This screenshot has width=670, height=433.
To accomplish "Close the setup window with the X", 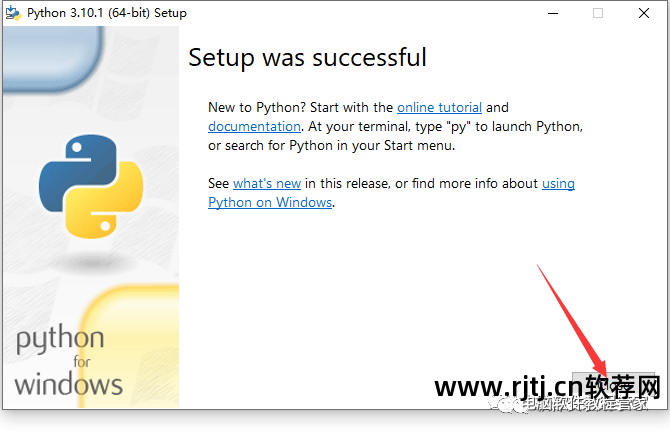I will (644, 13).
